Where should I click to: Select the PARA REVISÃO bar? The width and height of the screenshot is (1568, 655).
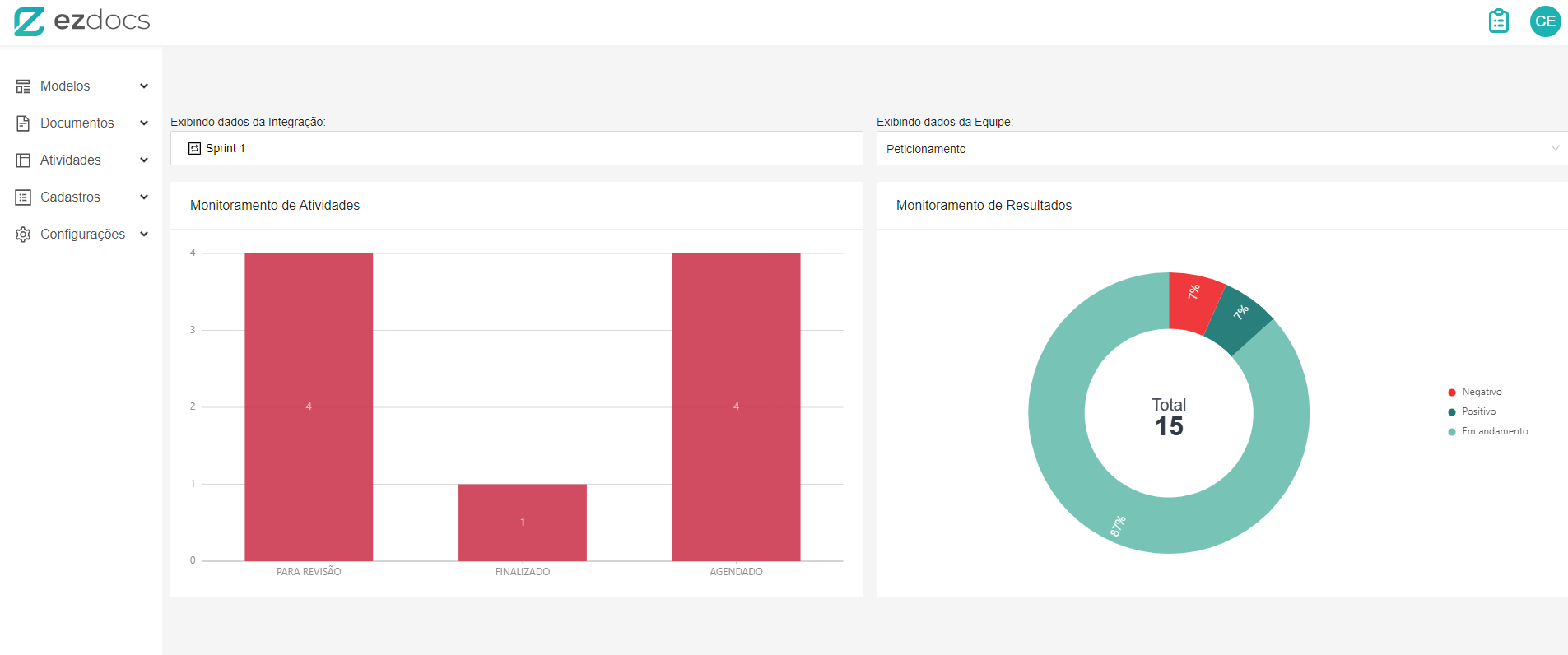tap(309, 407)
